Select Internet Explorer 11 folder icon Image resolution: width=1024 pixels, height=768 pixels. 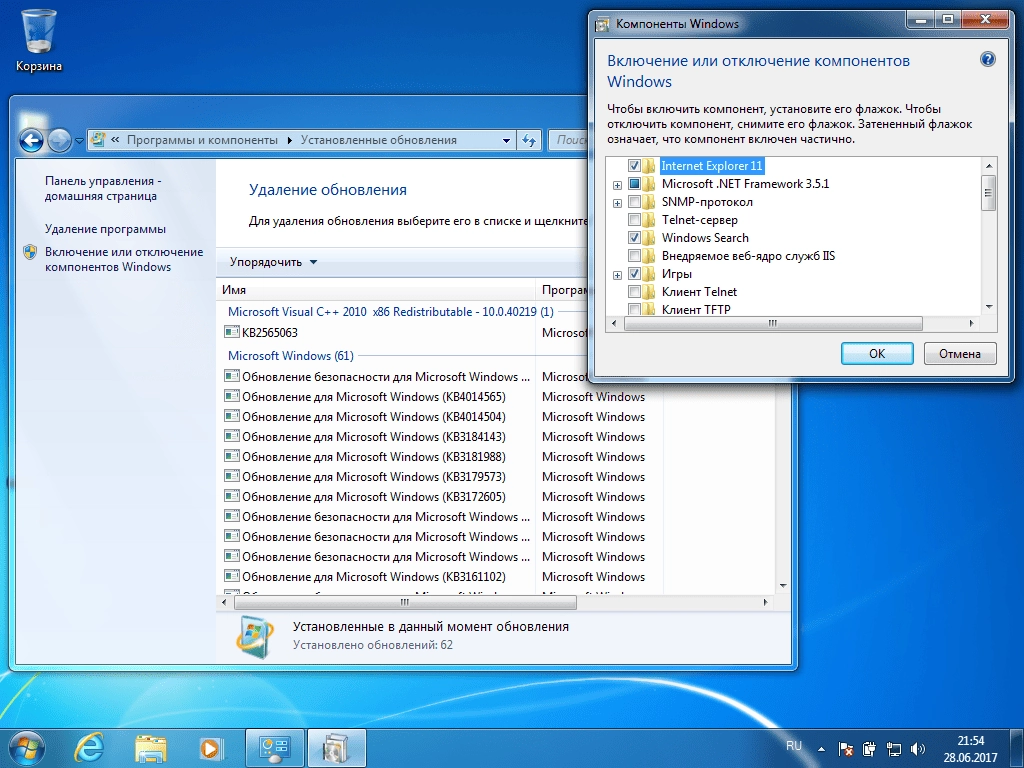click(x=648, y=166)
